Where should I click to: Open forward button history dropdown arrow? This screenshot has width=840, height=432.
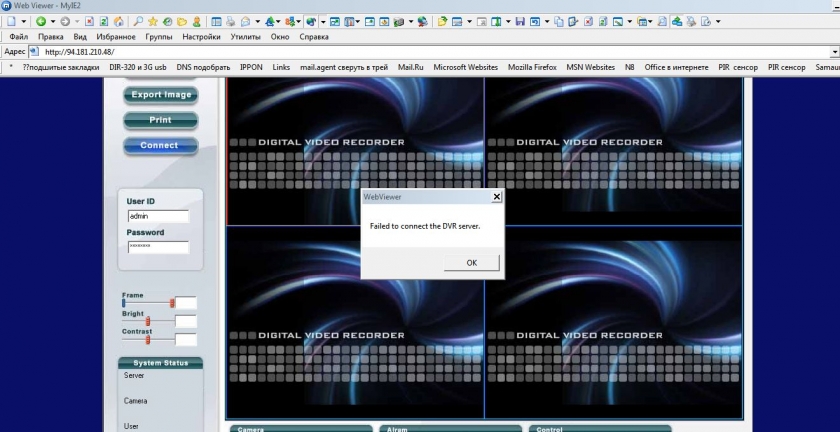(77, 21)
